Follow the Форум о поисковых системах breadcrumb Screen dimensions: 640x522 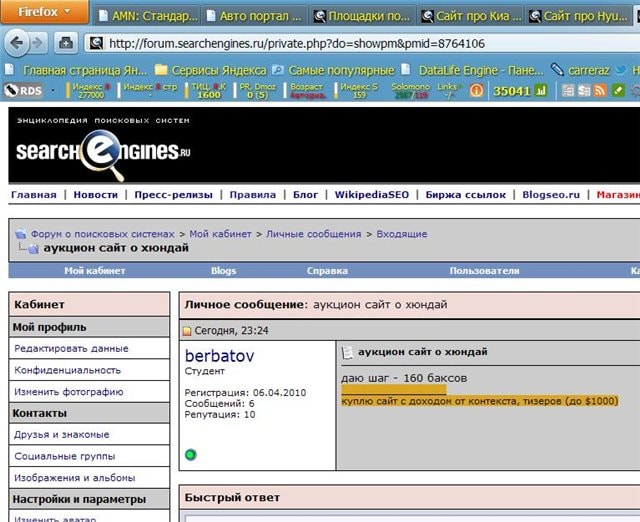coord(103,234)
